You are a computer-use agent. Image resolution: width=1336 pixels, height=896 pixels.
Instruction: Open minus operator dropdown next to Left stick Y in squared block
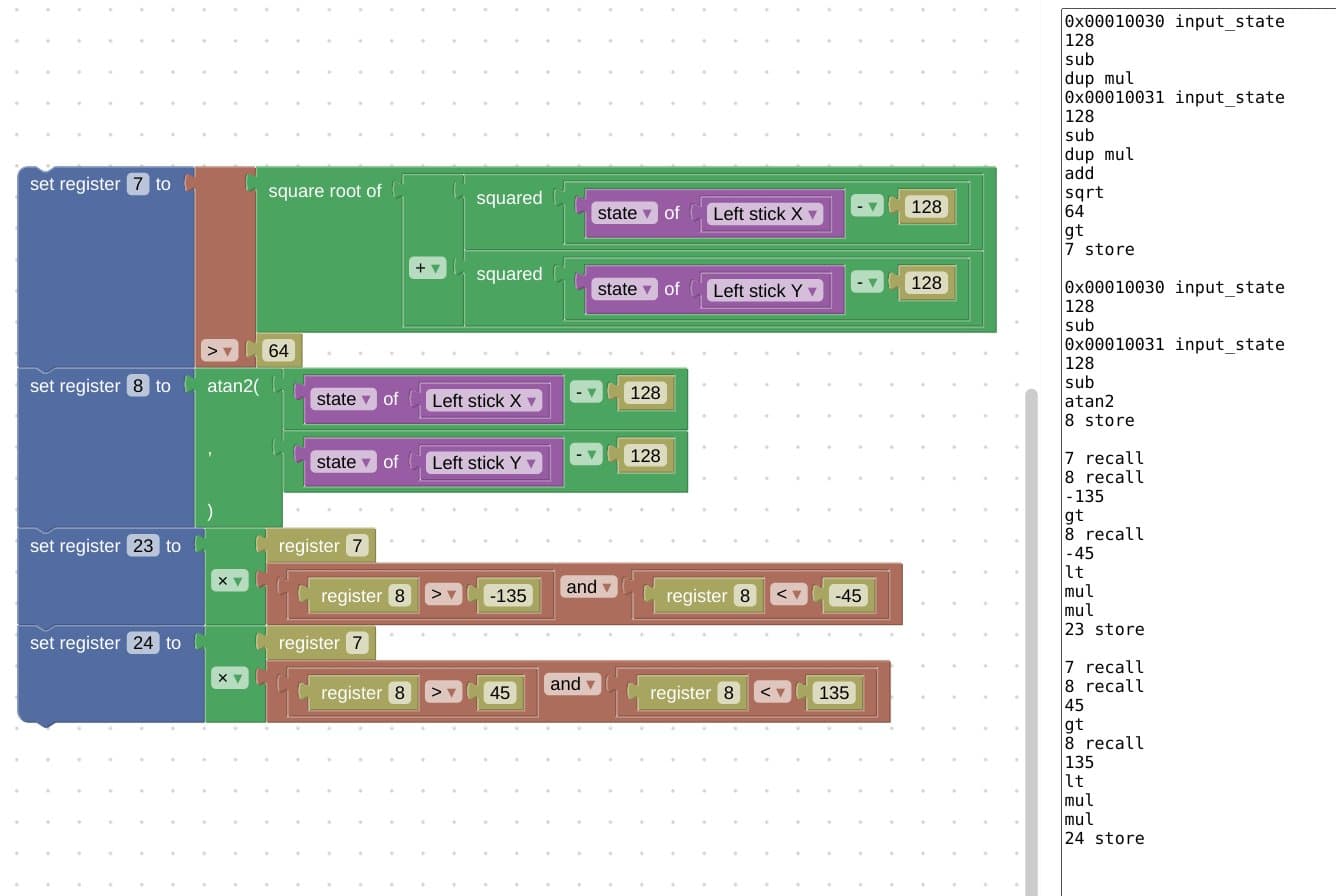pos(868,283)
